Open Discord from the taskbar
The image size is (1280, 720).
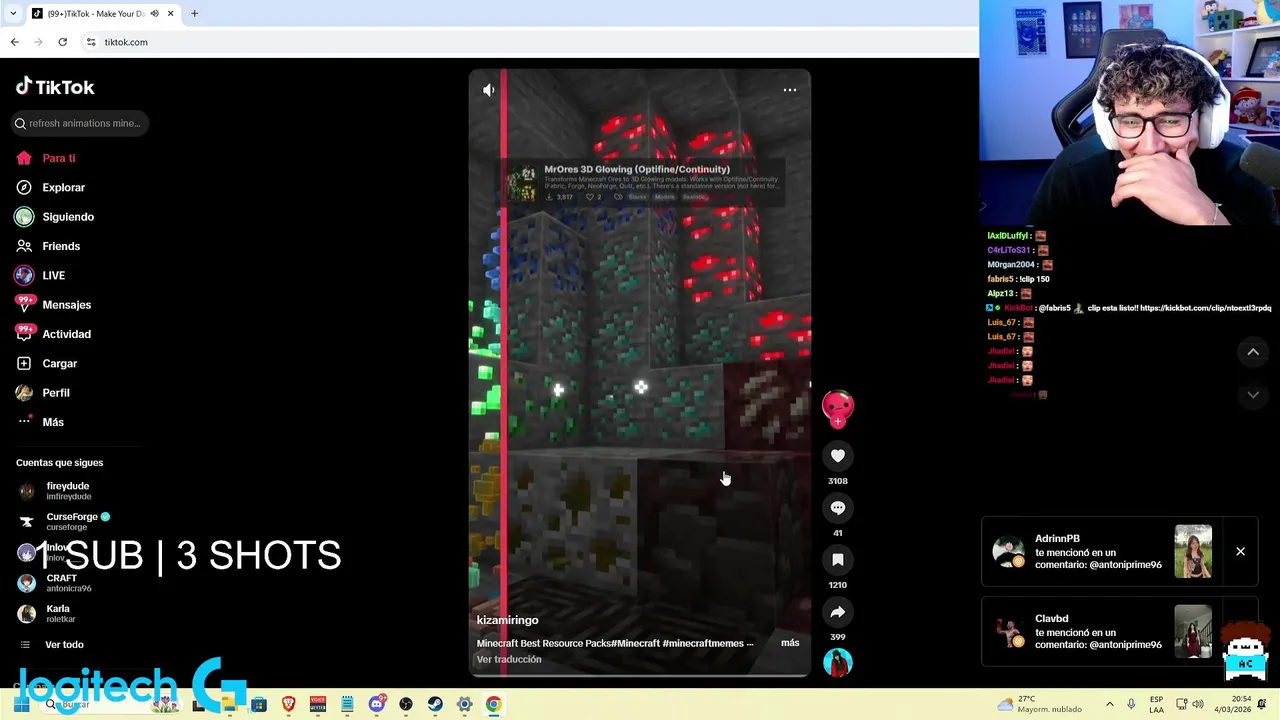pyautogui.click(x=377, y=705)
